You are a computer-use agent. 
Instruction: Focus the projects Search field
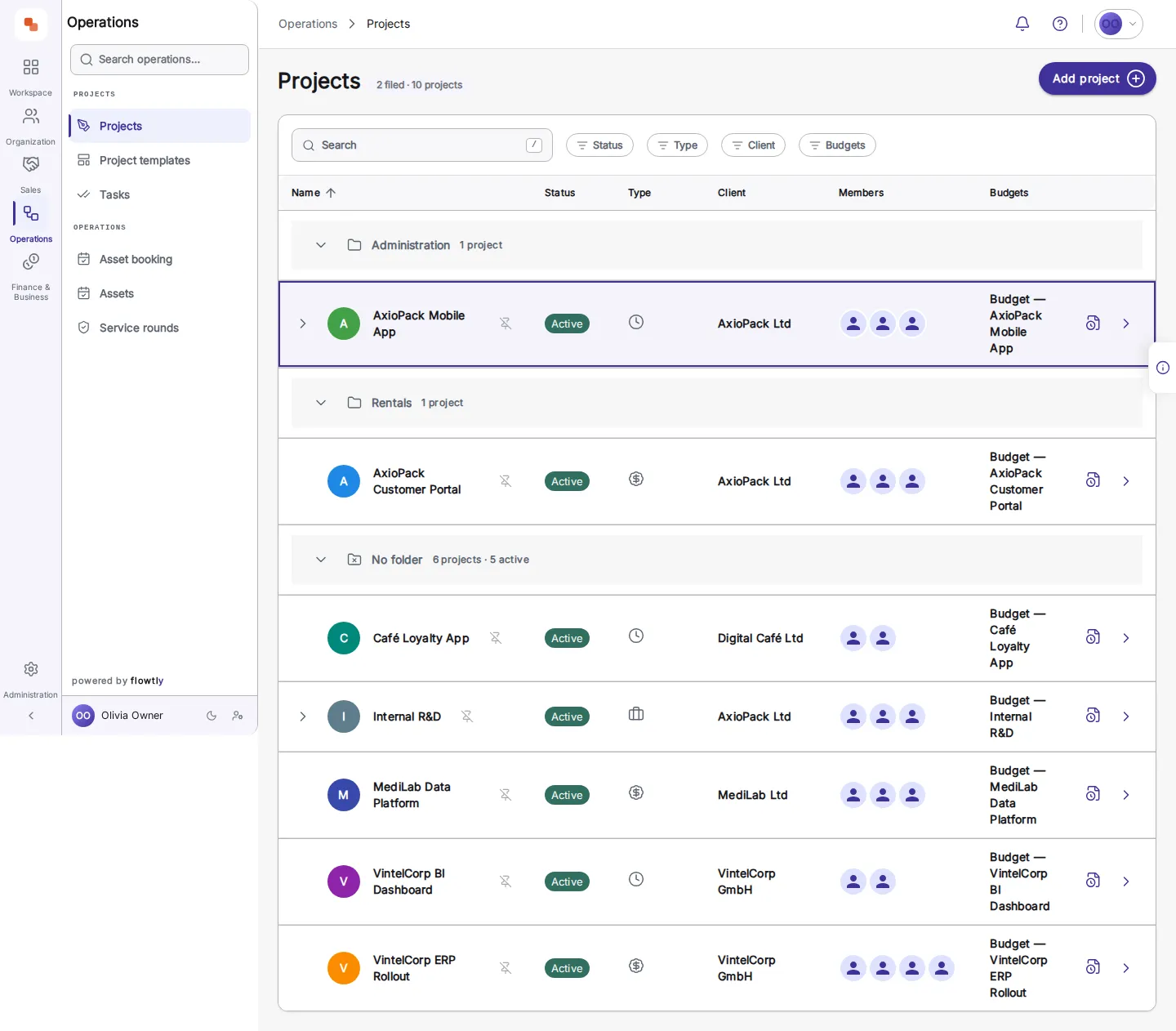click(x=422, y=145)
